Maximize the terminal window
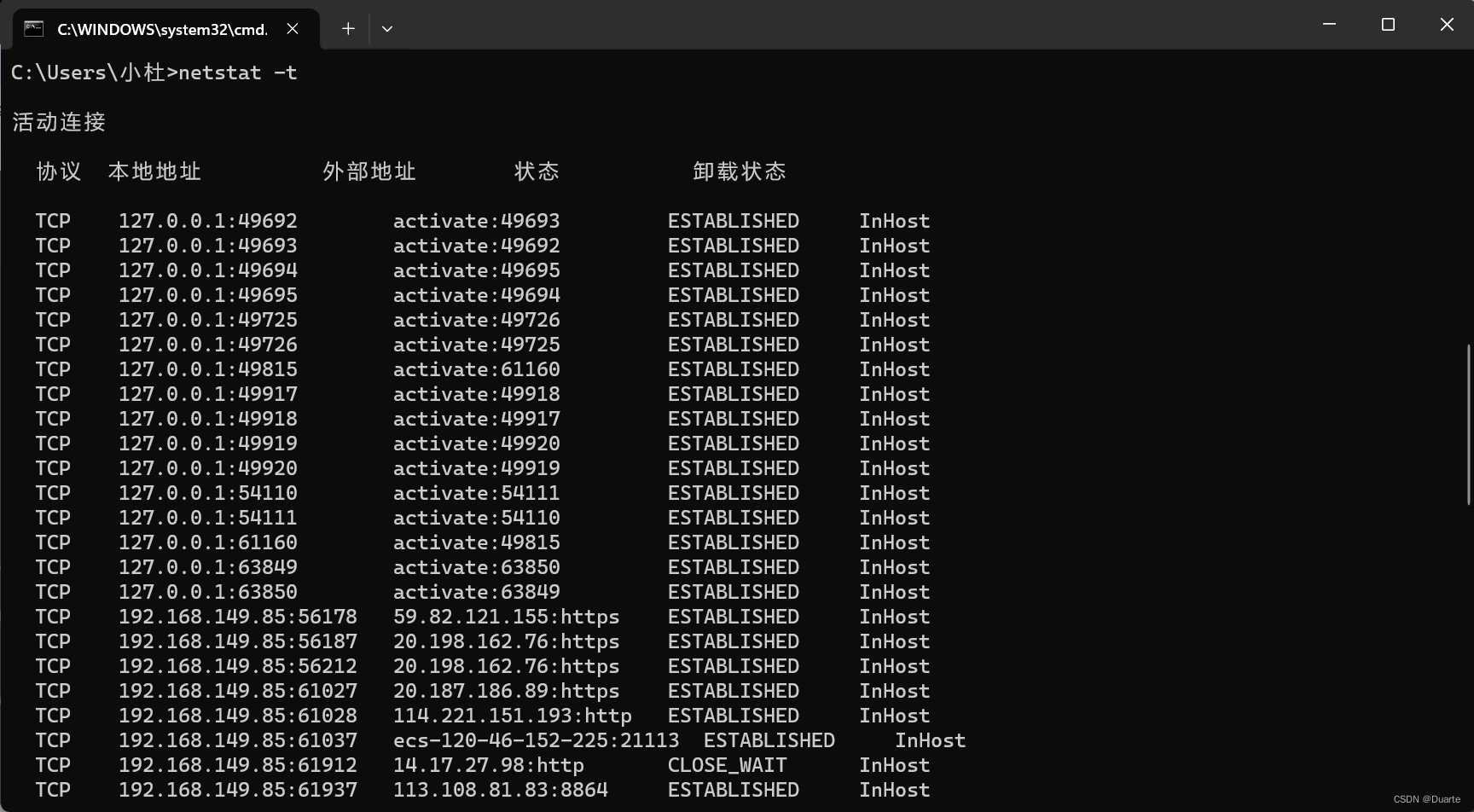This screenshot has height=812, width=1474. pos(1388,25)
